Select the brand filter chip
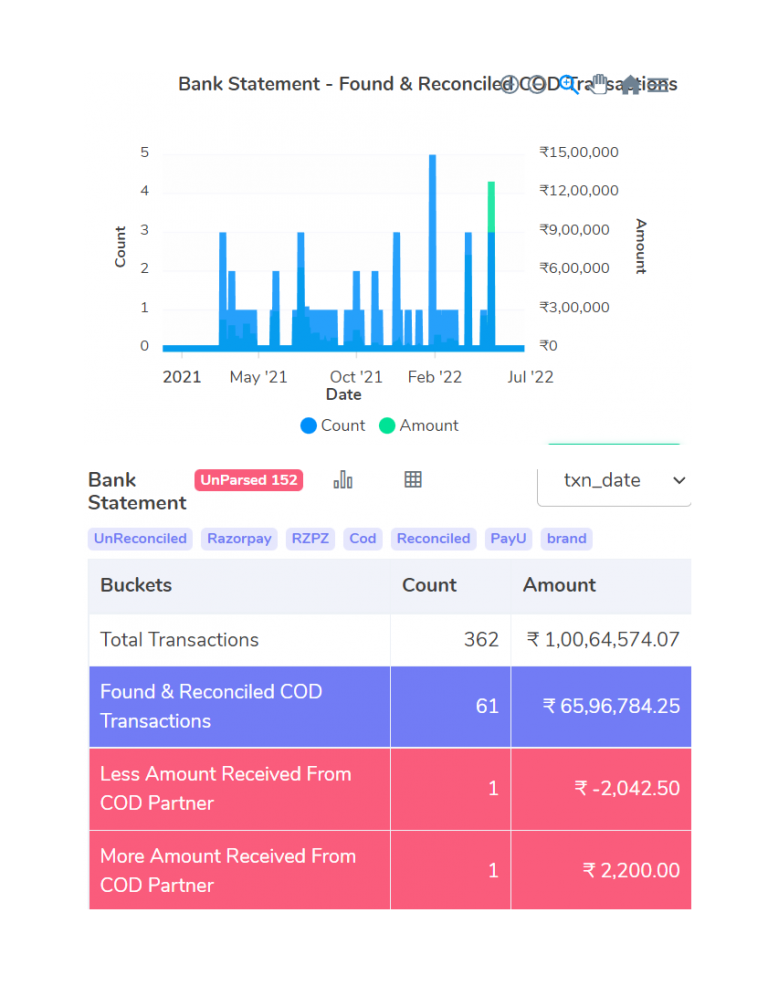 (x=566, y=538)
